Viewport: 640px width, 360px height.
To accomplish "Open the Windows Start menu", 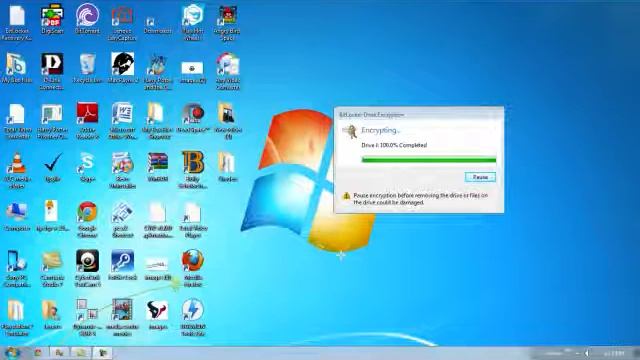I will tap(11, 353).
